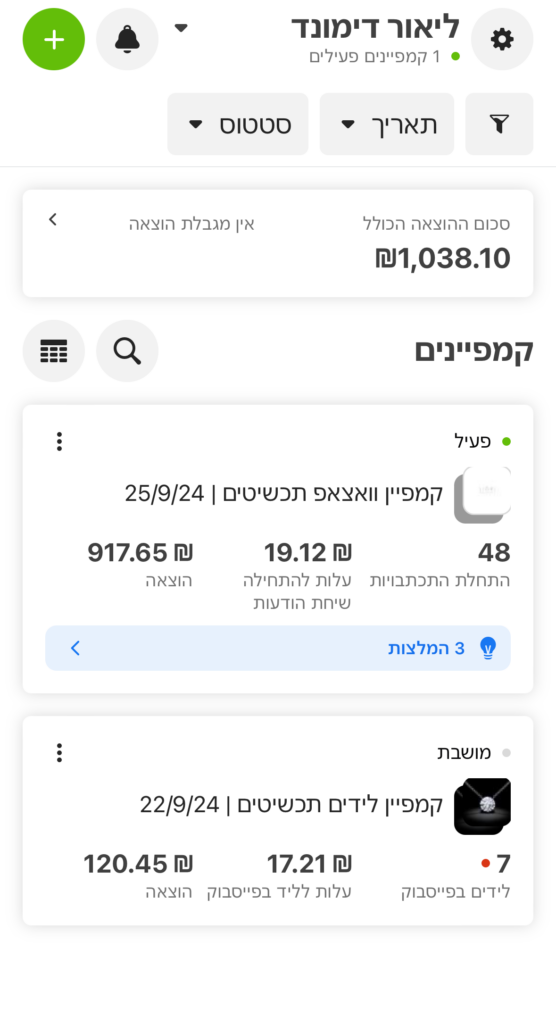556x1024 pixels.
Task: Open spending limit chevron on total spend card
Action: coord(54,219)
